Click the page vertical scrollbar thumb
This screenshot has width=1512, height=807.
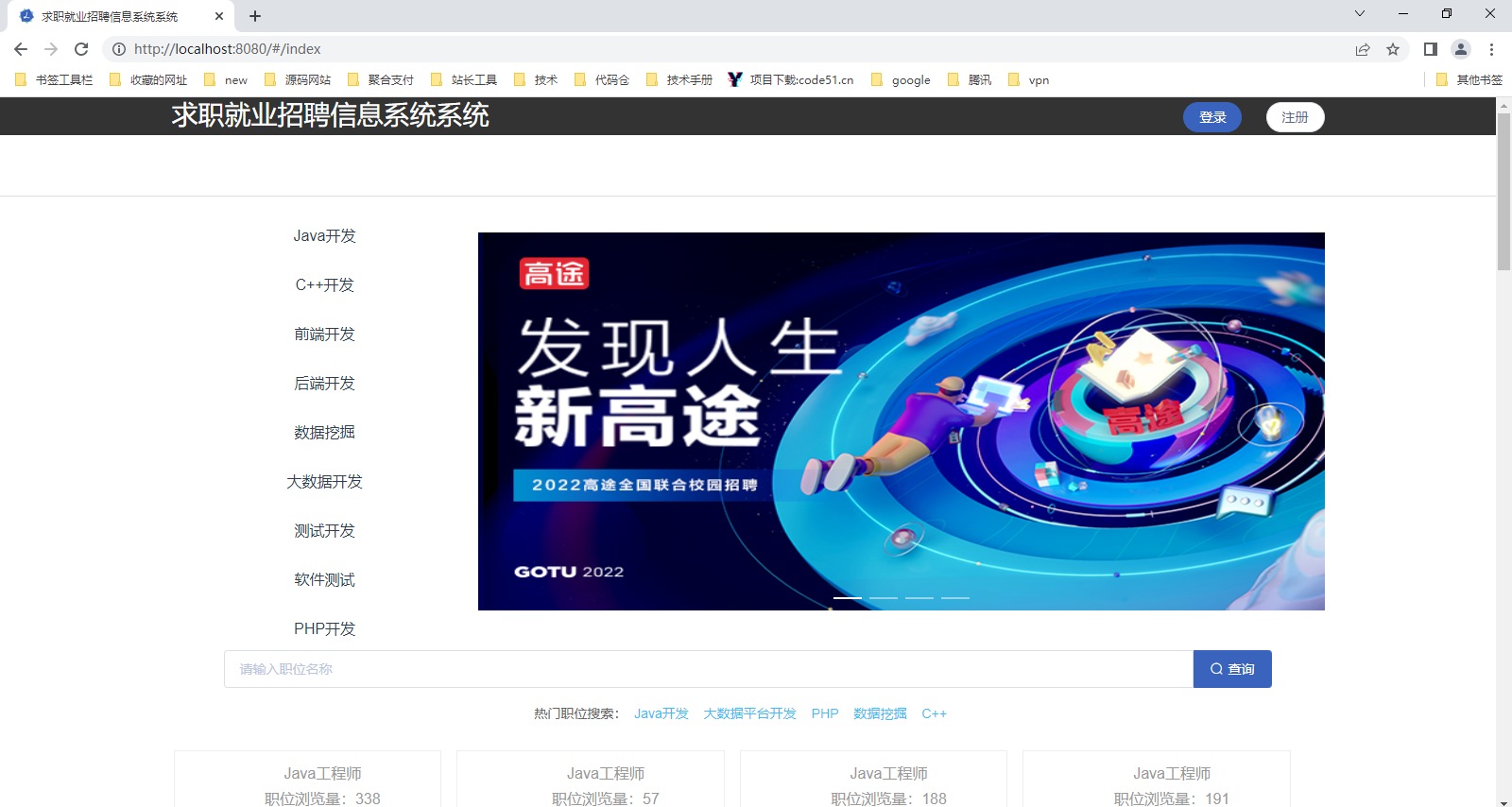1503,192
